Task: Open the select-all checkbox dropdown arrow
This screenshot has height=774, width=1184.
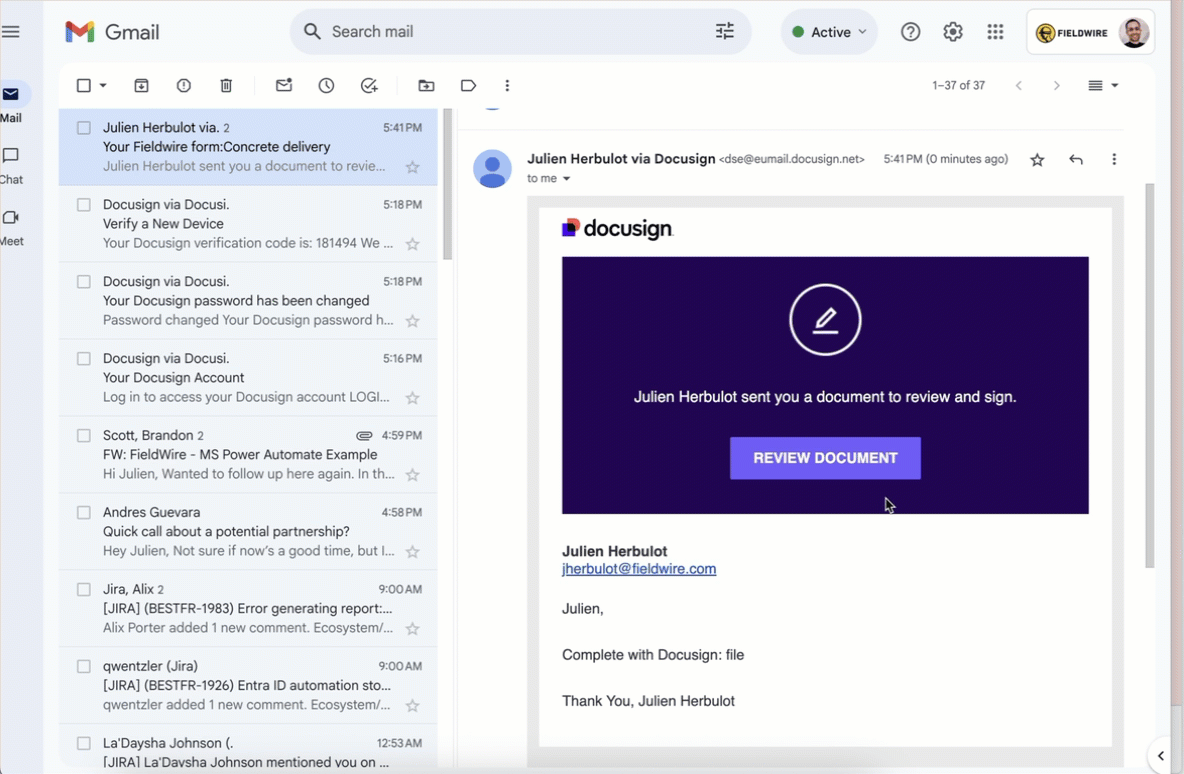Action: coord(103,86)
